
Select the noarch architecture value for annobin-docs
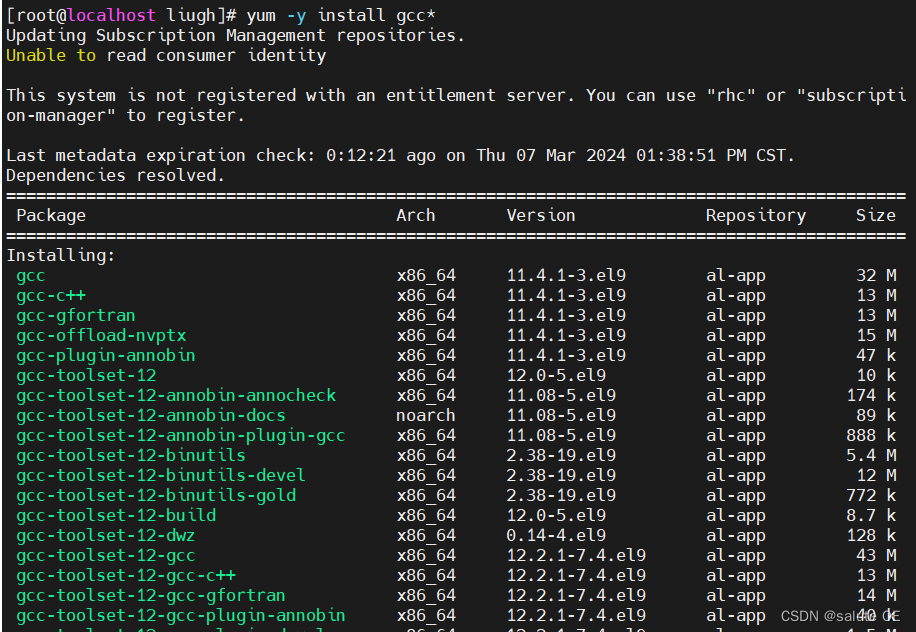425,415
